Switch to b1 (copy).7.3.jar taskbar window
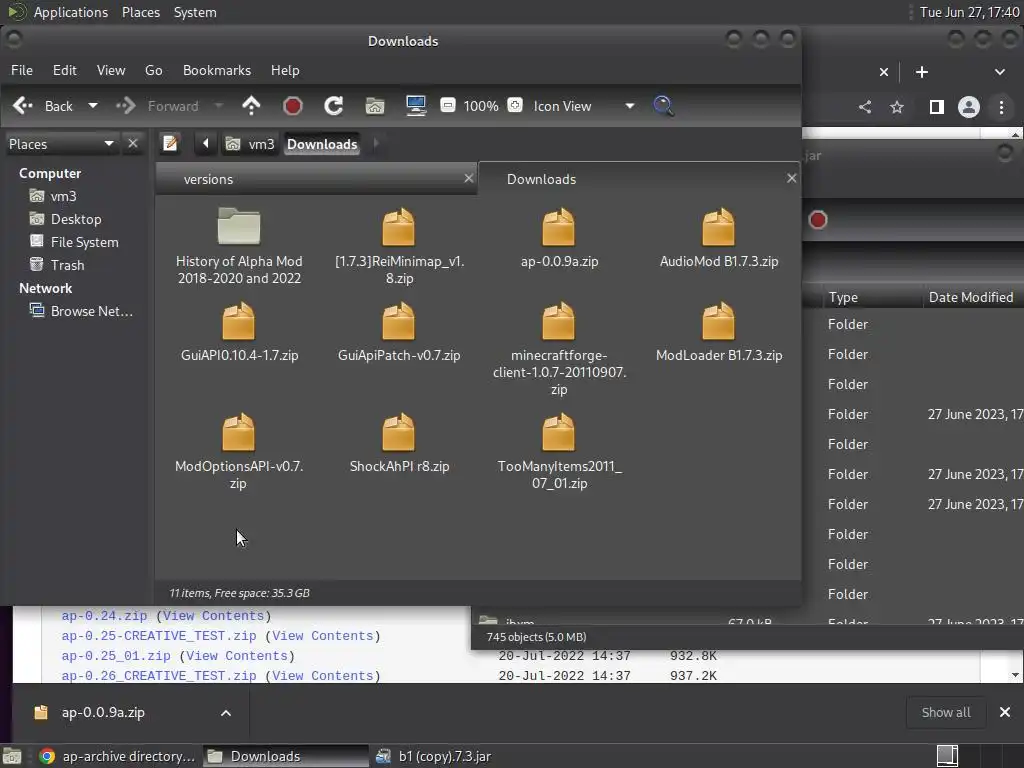1024x768 pixels. click(x=434, y=756)
